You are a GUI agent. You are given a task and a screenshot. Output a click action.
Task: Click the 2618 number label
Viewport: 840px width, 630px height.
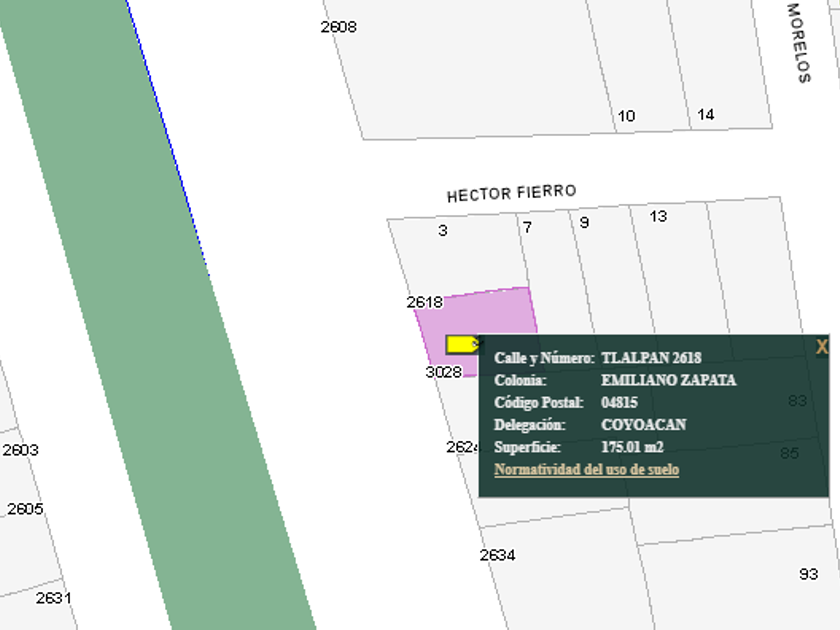point(425,303)
